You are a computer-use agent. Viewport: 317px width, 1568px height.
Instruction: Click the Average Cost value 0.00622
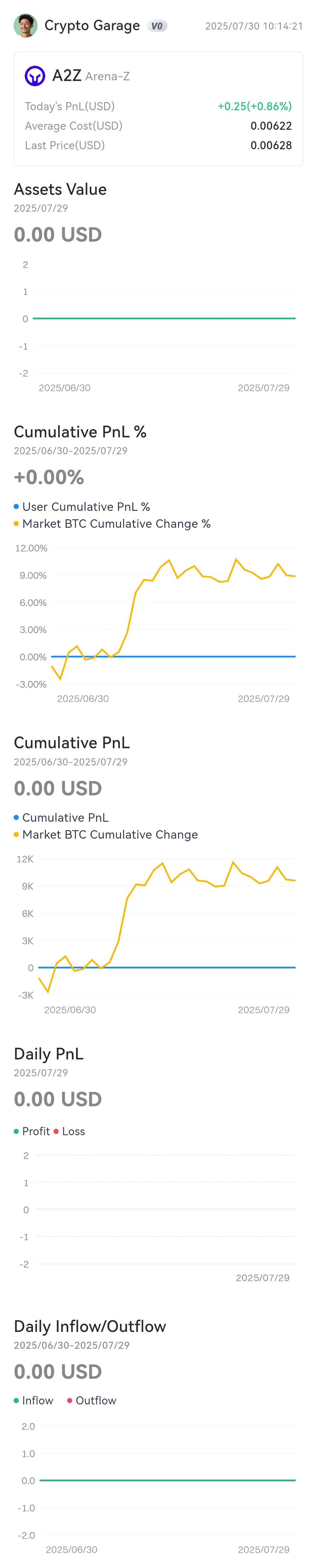coord(271,126)
